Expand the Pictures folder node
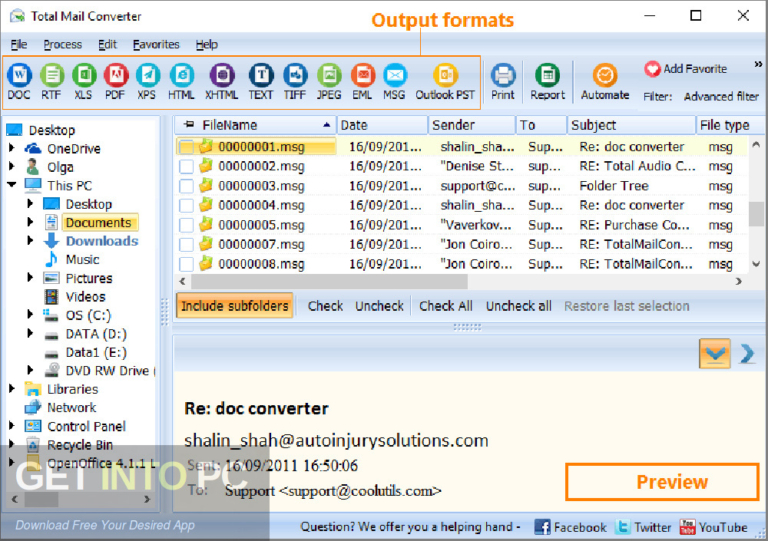768x541 pixels. (30, 278)
